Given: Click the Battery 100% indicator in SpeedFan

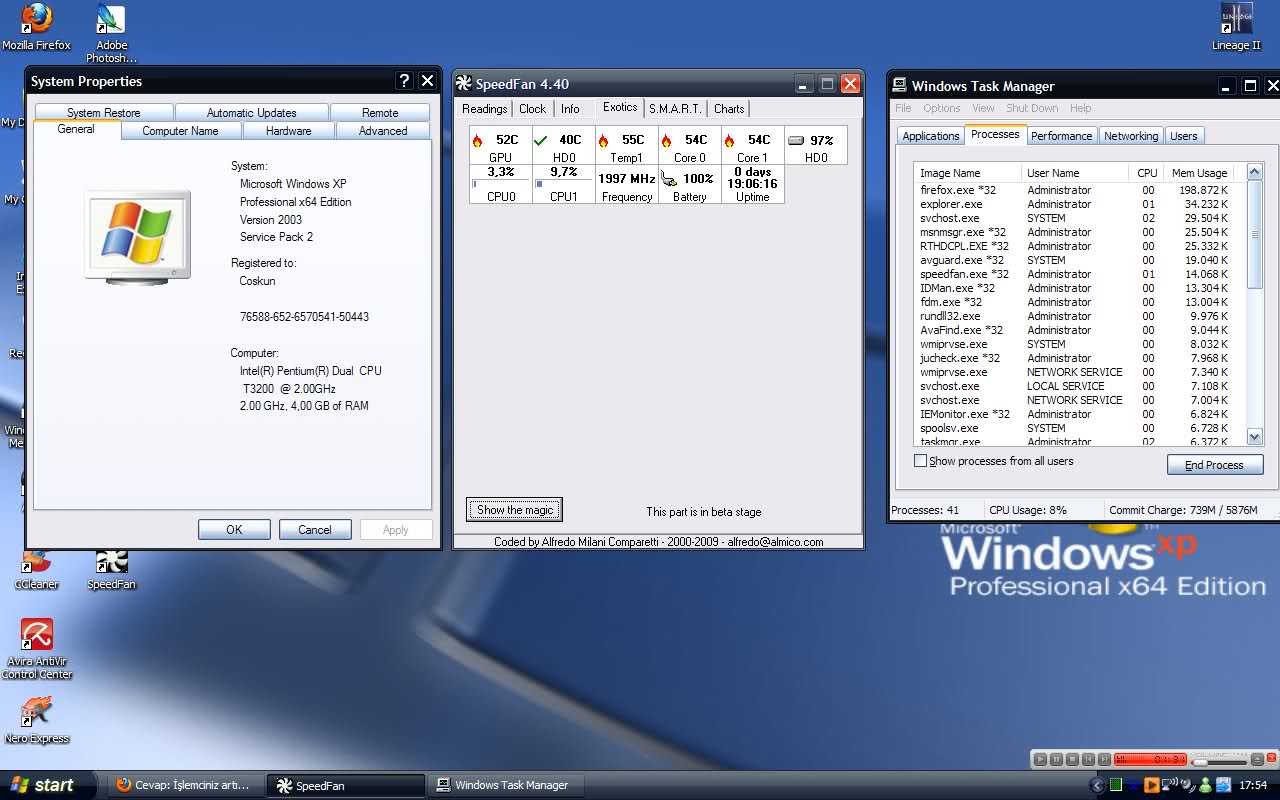Looking at the screenshot, I should [x=690, y=184].
